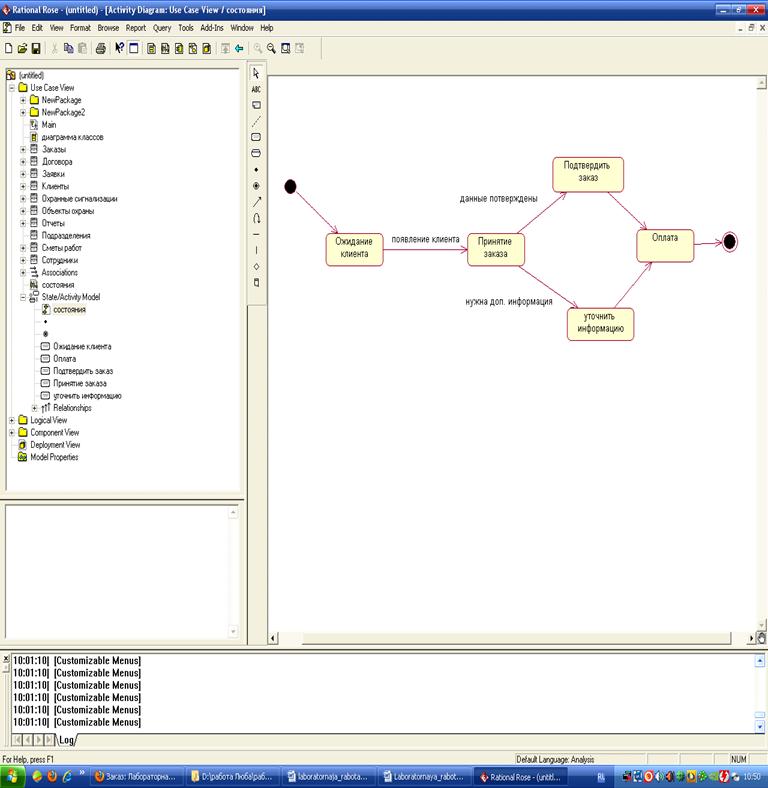Click the Save icon in toolbar
768x788 pixels.
36,48
